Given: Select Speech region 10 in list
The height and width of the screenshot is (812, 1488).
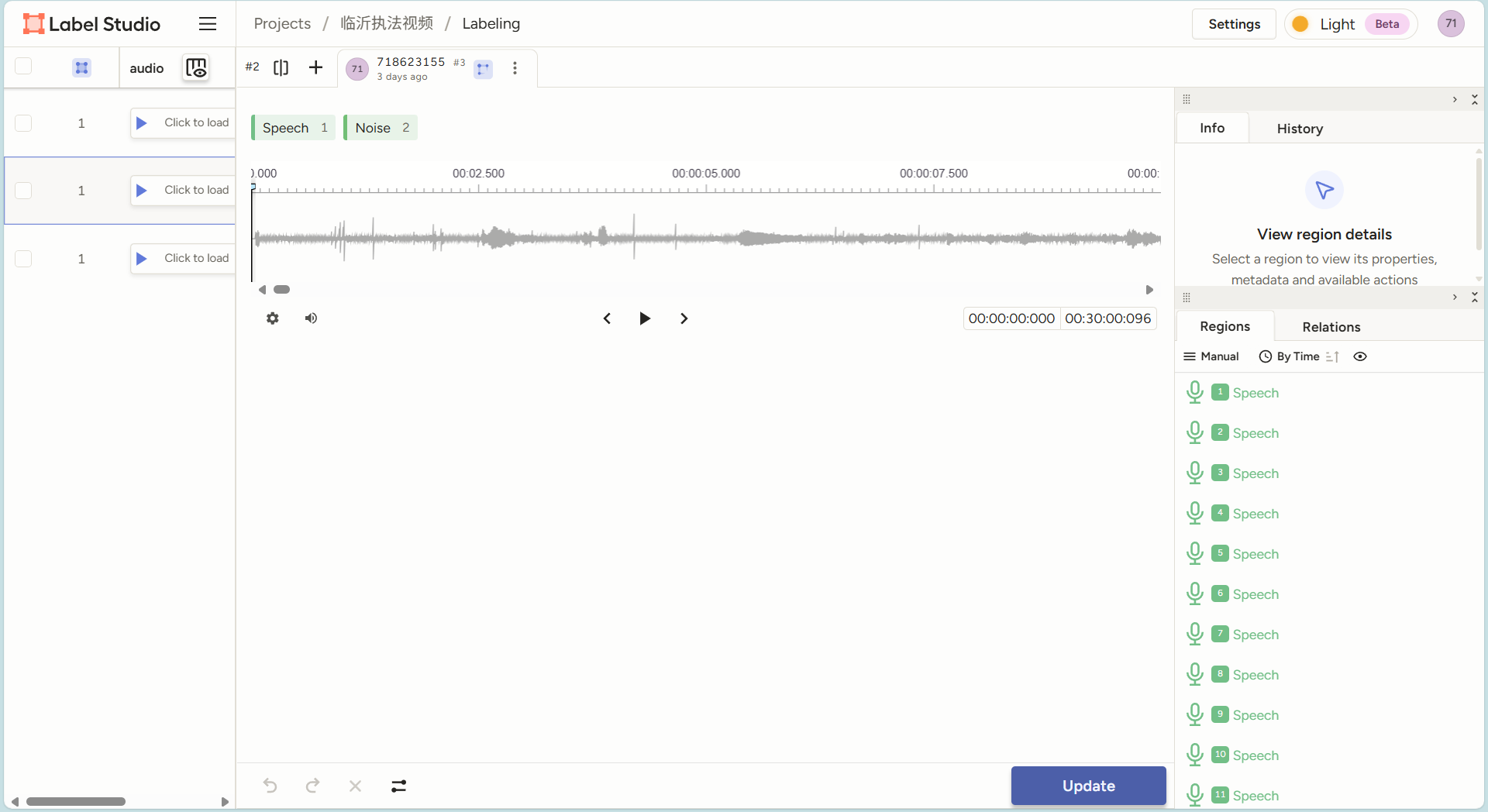Looking at the screenshot, I should coord(1255,755).
